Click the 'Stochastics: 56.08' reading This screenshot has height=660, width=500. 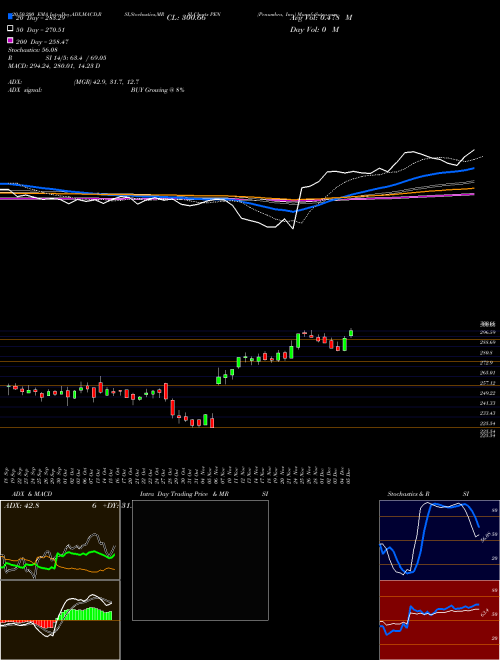point(32,50)
